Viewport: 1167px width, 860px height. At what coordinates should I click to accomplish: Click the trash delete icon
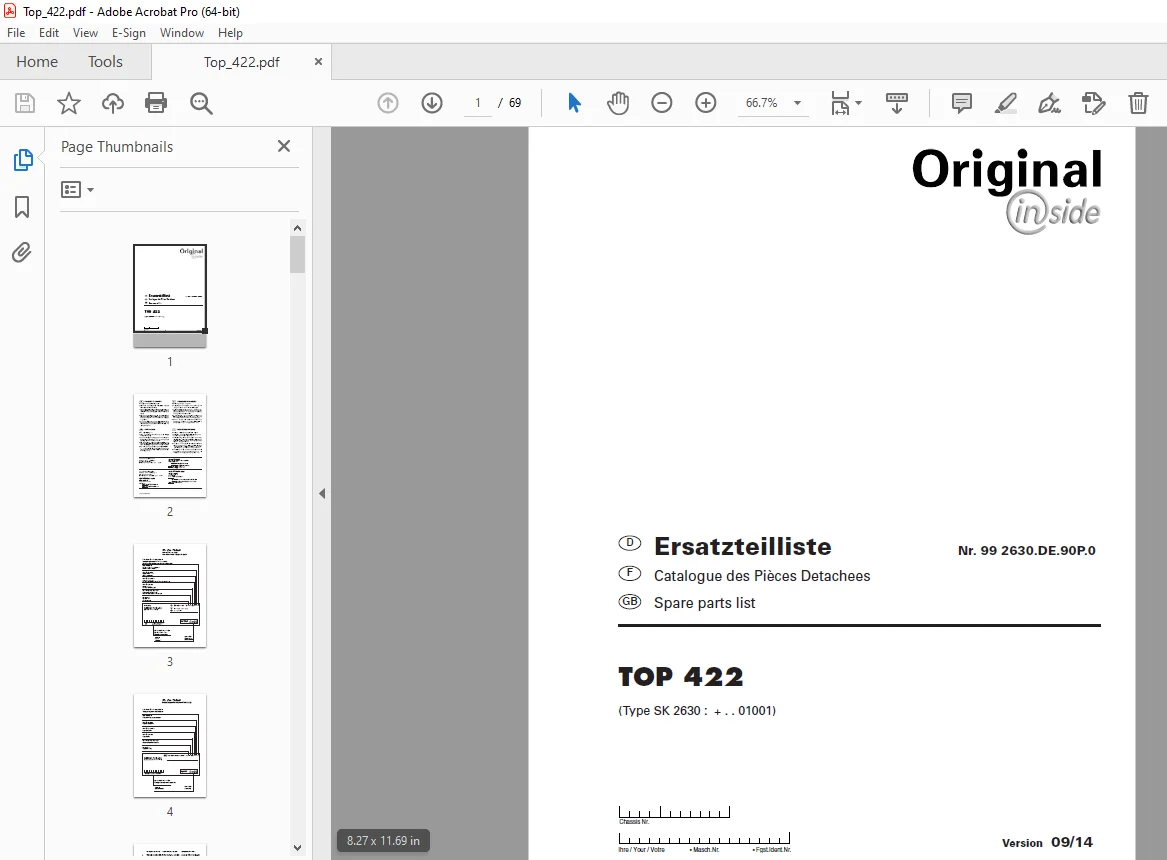point(1138,103)
